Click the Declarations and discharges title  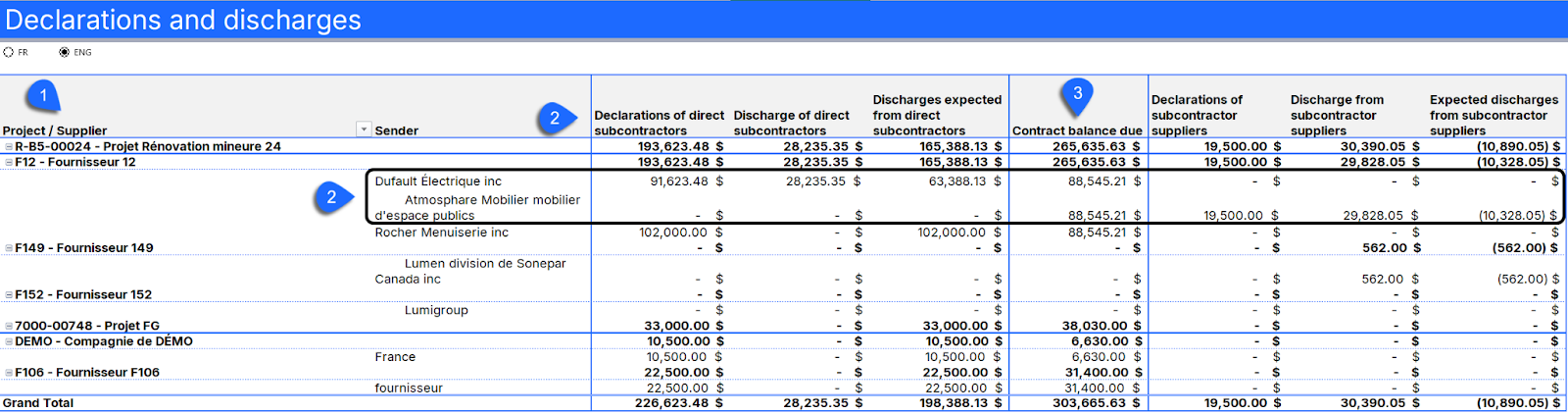click(183, 21)
